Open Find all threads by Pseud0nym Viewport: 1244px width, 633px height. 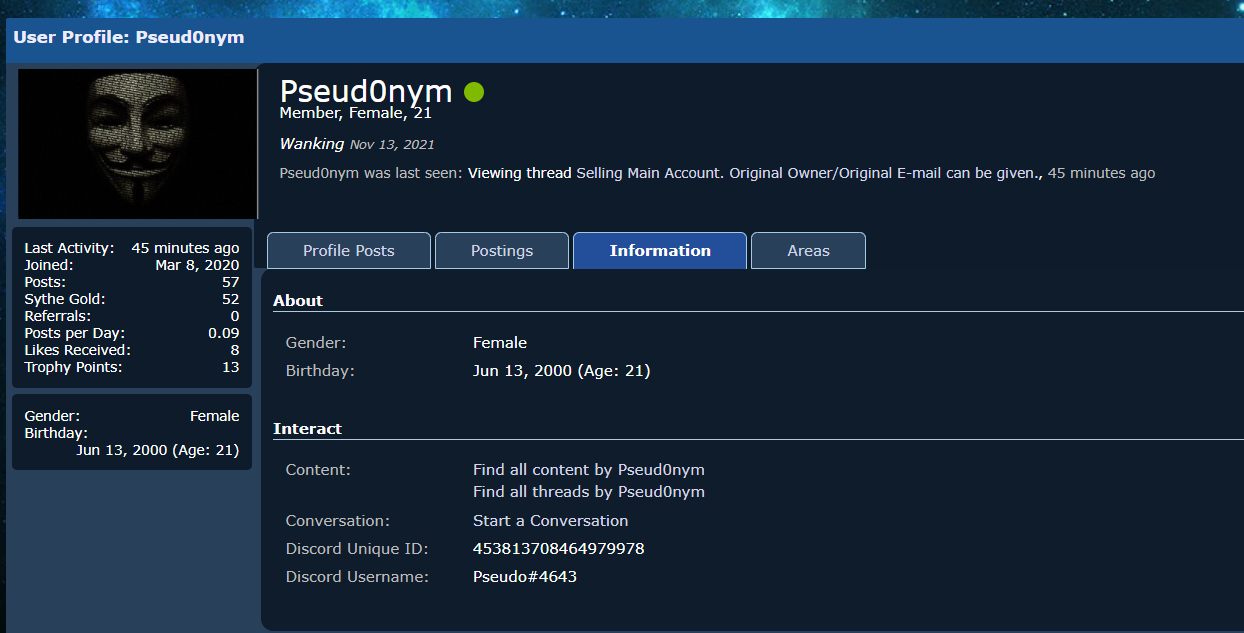point(589,492)
